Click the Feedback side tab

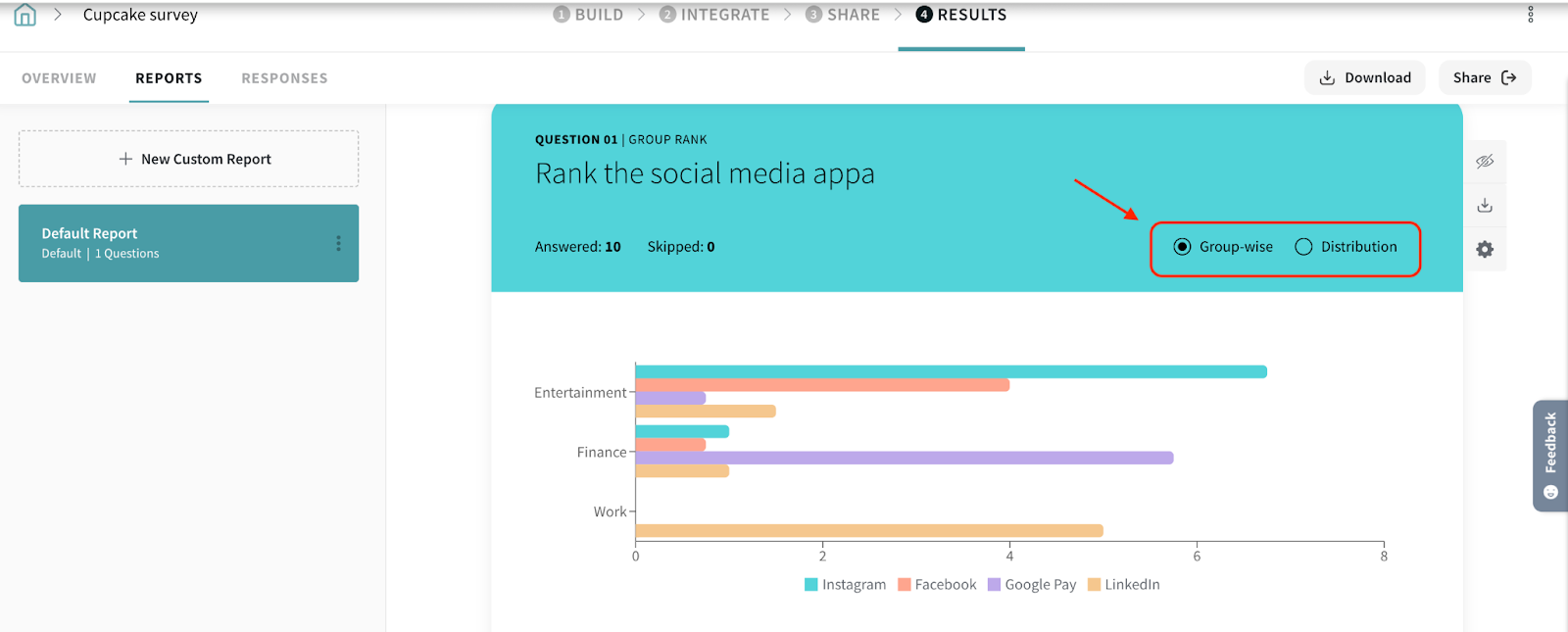pyautogui.click(x=1549, y=455)
